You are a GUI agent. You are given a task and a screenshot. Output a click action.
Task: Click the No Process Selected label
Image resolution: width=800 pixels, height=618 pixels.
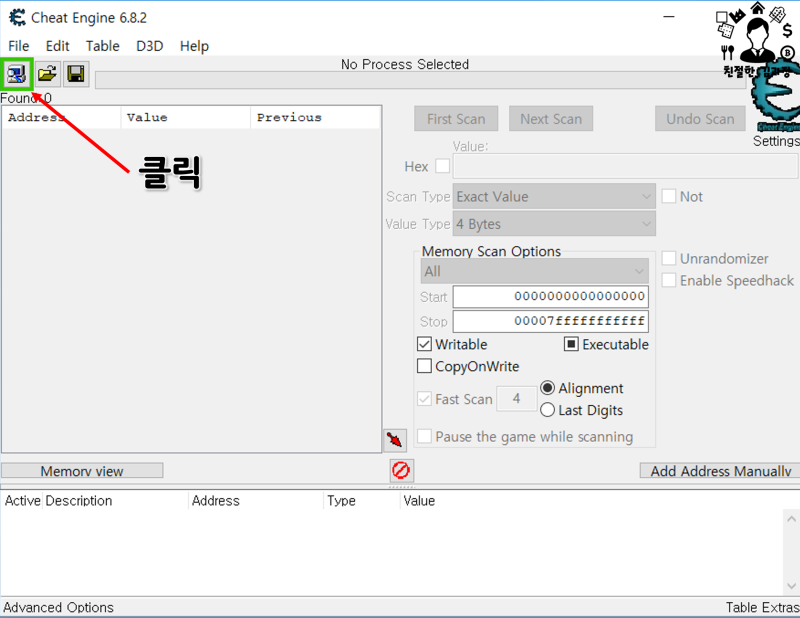point(405,64)
